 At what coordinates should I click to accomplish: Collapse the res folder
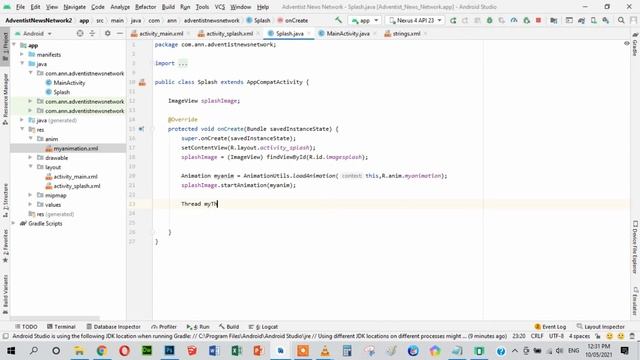click(x=22, y=130)
